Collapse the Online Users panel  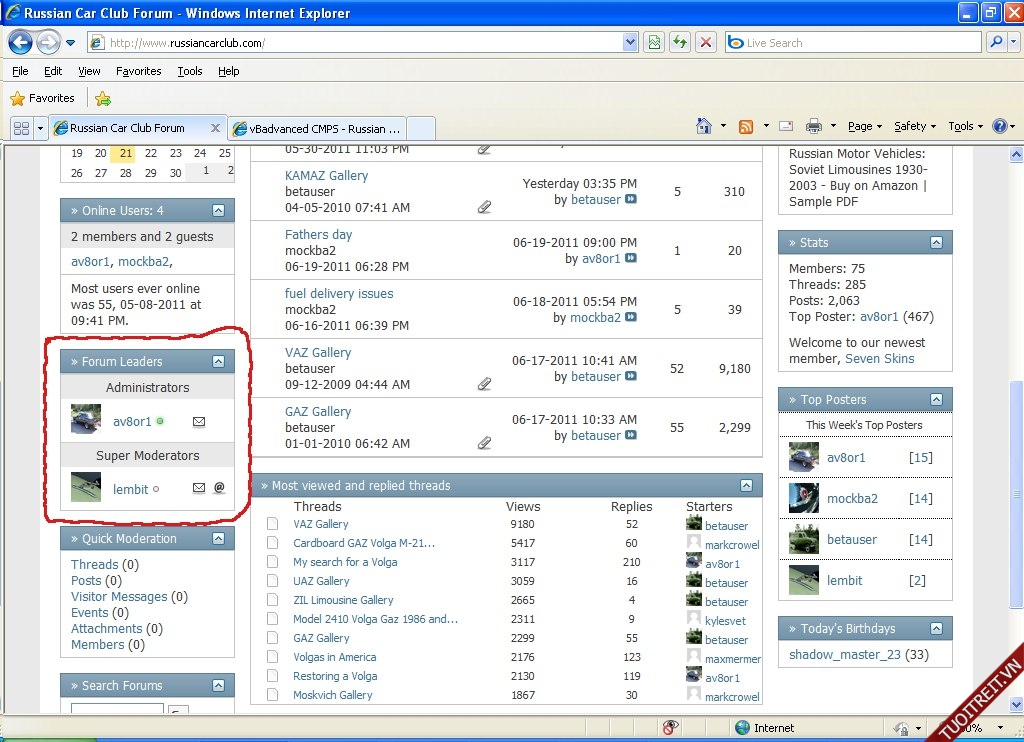(218, 211)
